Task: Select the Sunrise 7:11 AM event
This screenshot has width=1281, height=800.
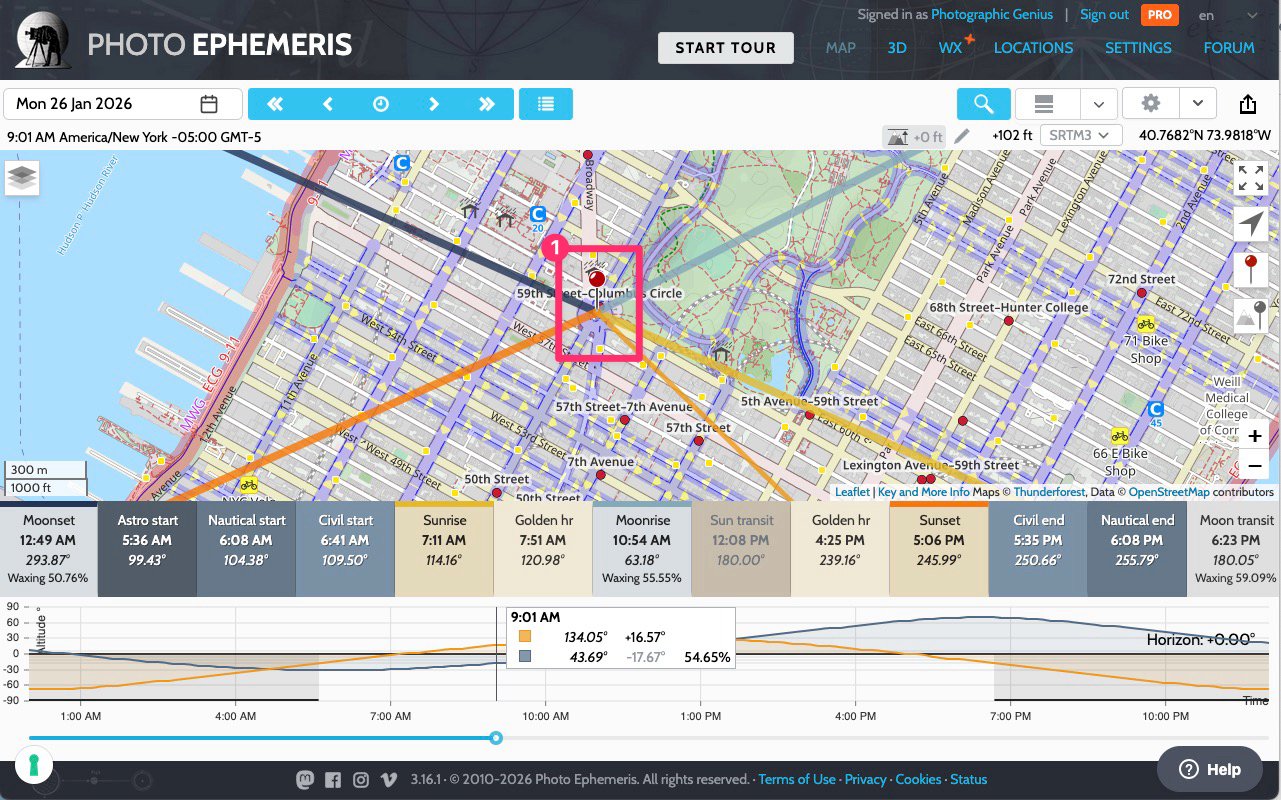Action: point(444,549)
